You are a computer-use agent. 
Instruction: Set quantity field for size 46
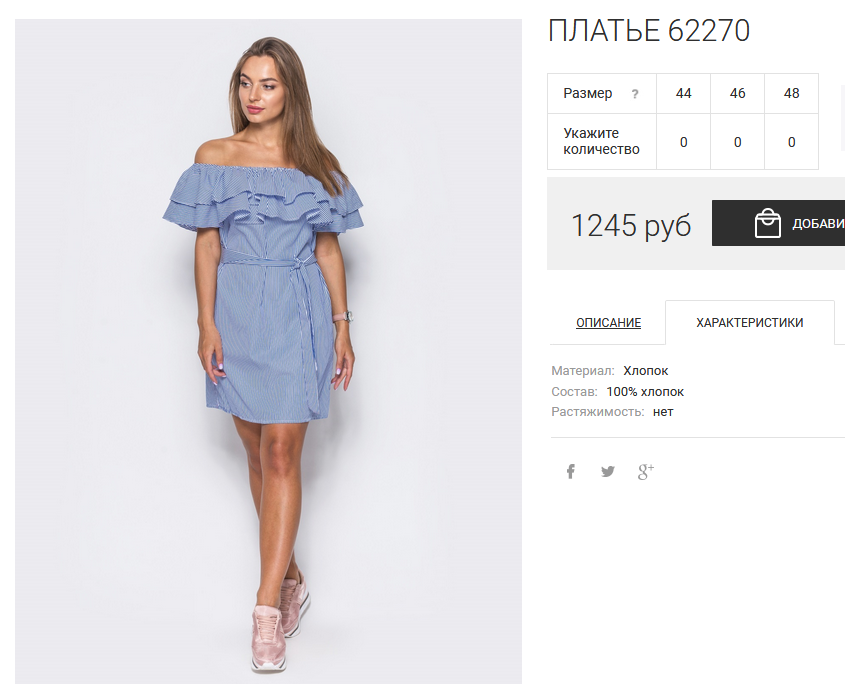737,142
